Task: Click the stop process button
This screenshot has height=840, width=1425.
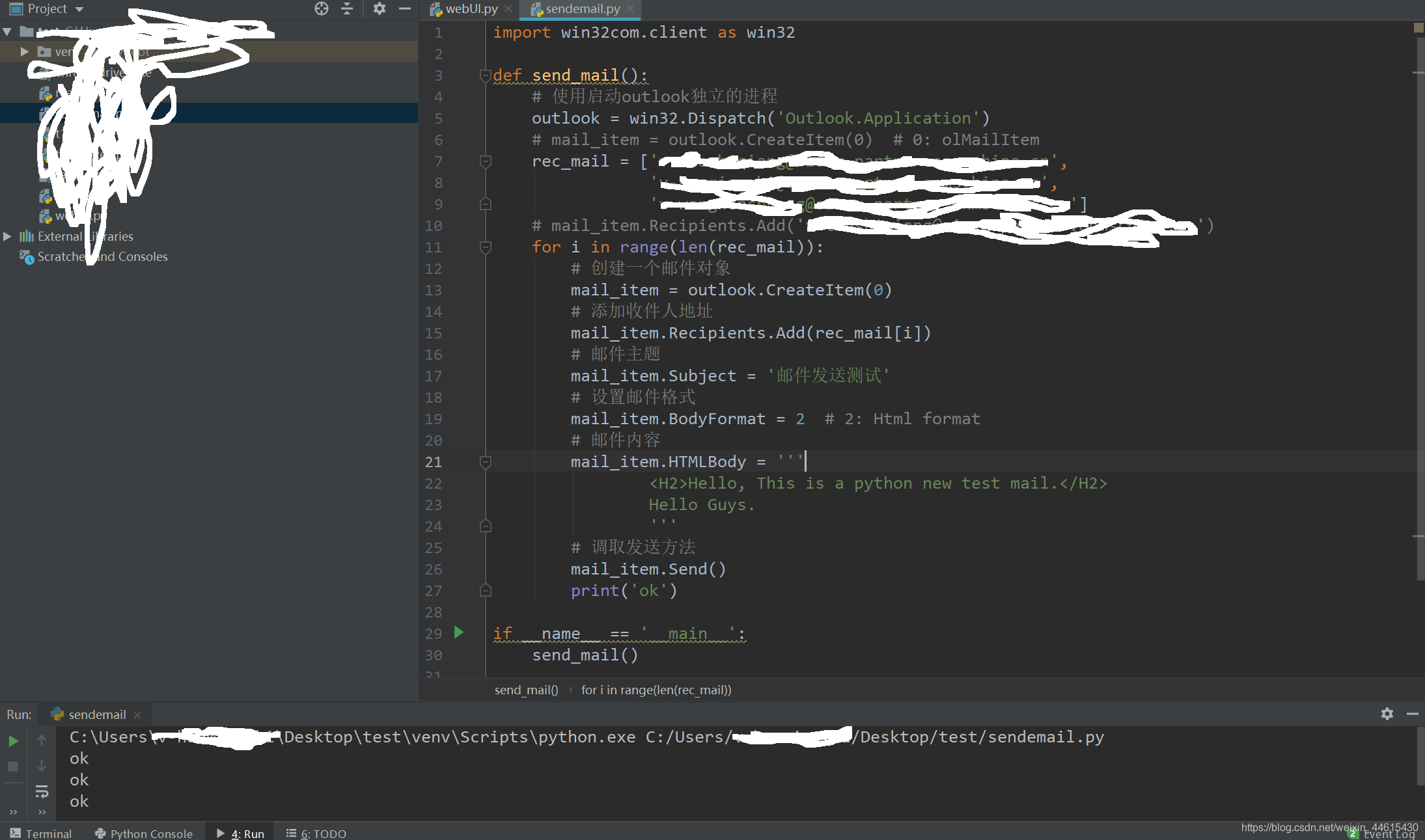Action: click(x=13, y=766)
